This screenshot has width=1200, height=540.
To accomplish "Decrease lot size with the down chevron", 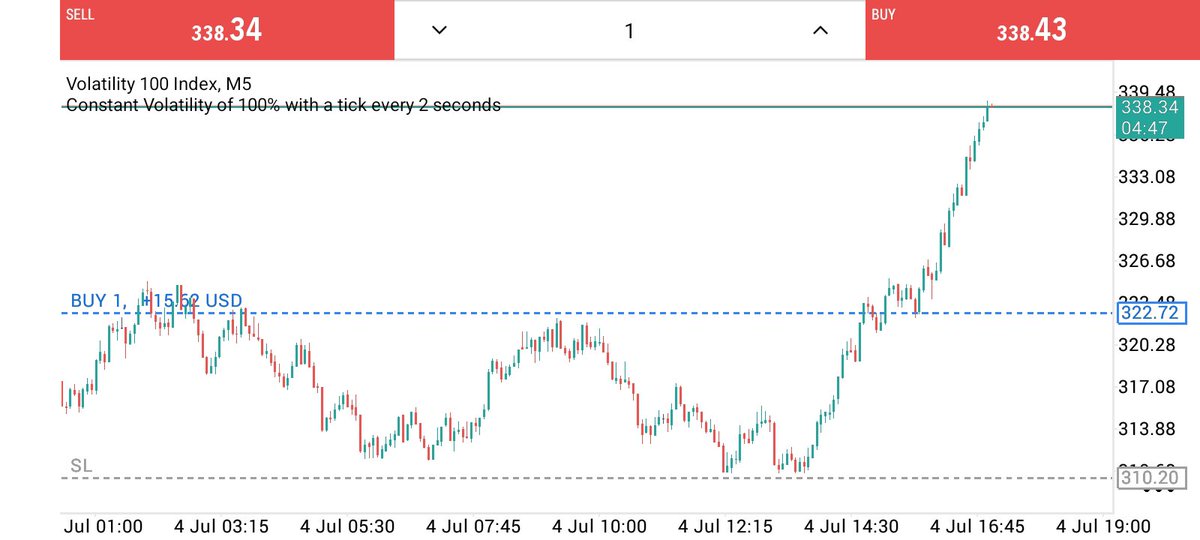I will pos(438,30).
